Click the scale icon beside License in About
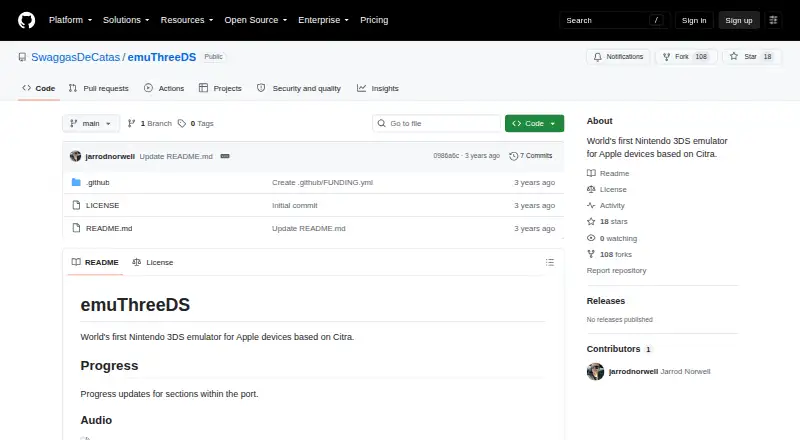This screenshot has width=800, height=440. coord(591,189)
